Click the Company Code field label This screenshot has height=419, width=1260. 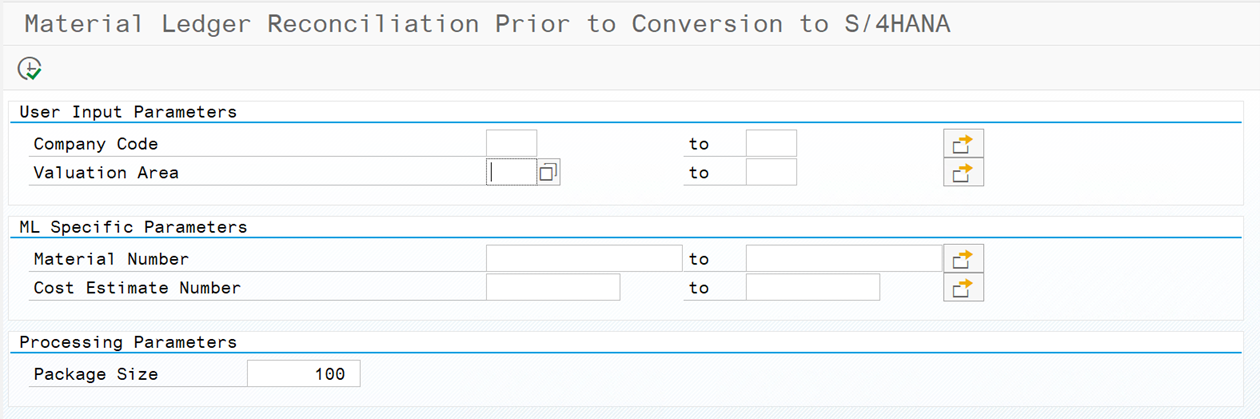96,144
